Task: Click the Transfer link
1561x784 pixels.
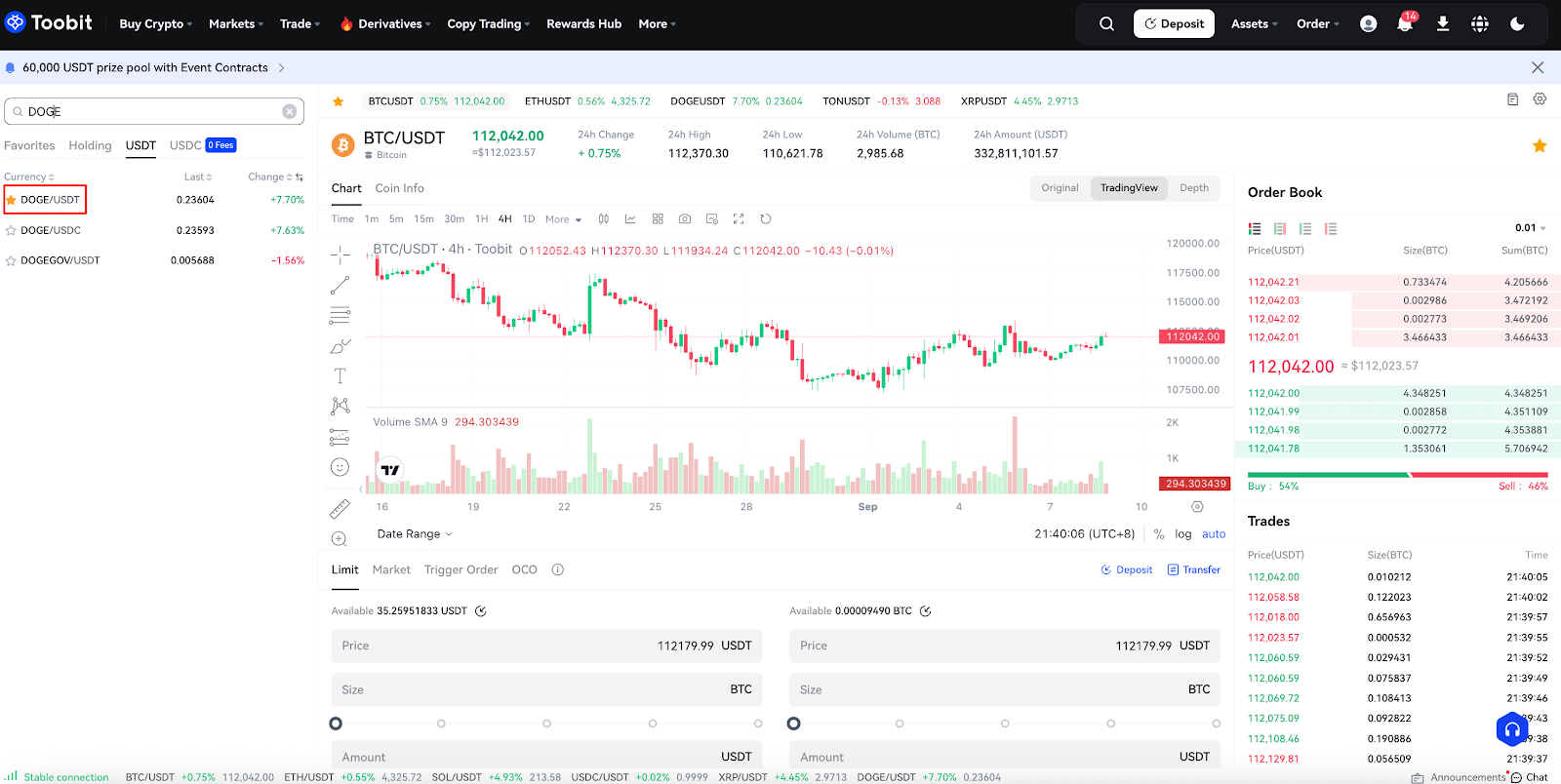Action: [1193, 569]
